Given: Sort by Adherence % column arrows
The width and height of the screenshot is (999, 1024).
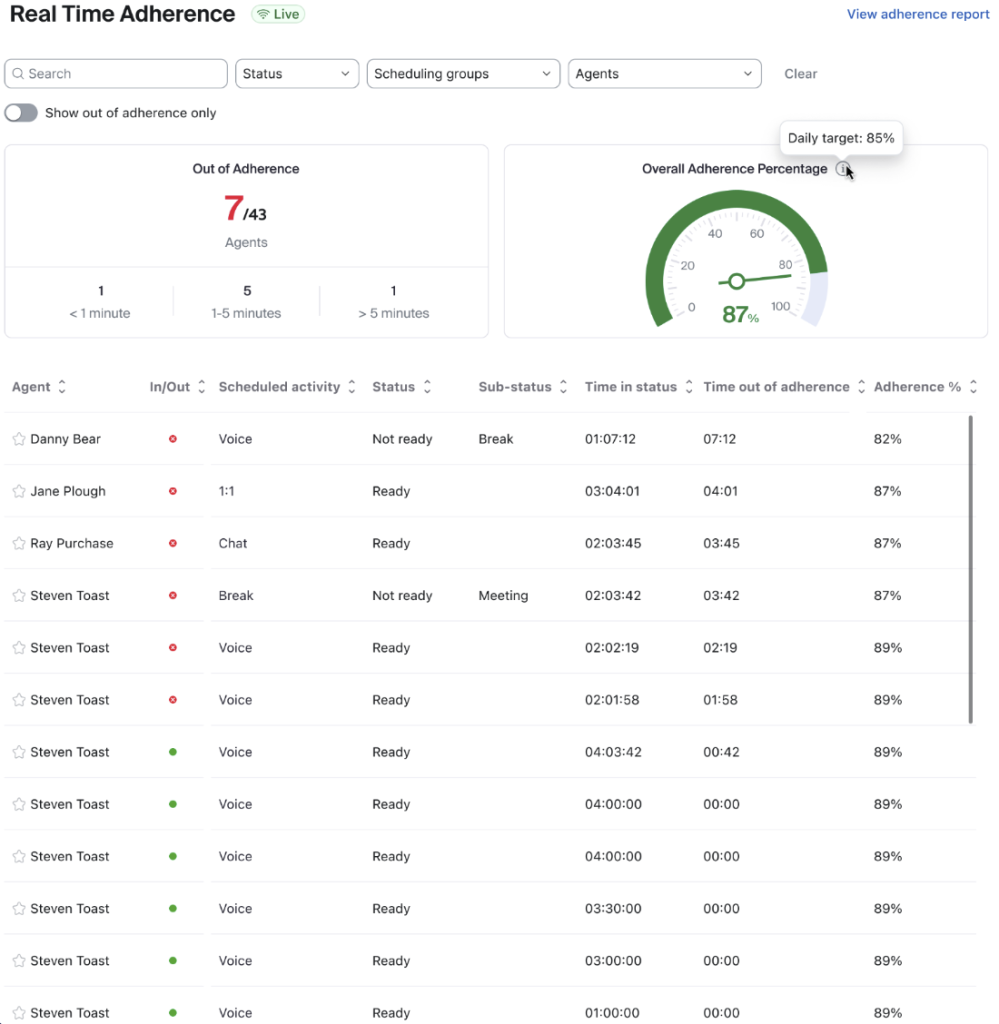Looking at the screenshot, I should point(973,387).
